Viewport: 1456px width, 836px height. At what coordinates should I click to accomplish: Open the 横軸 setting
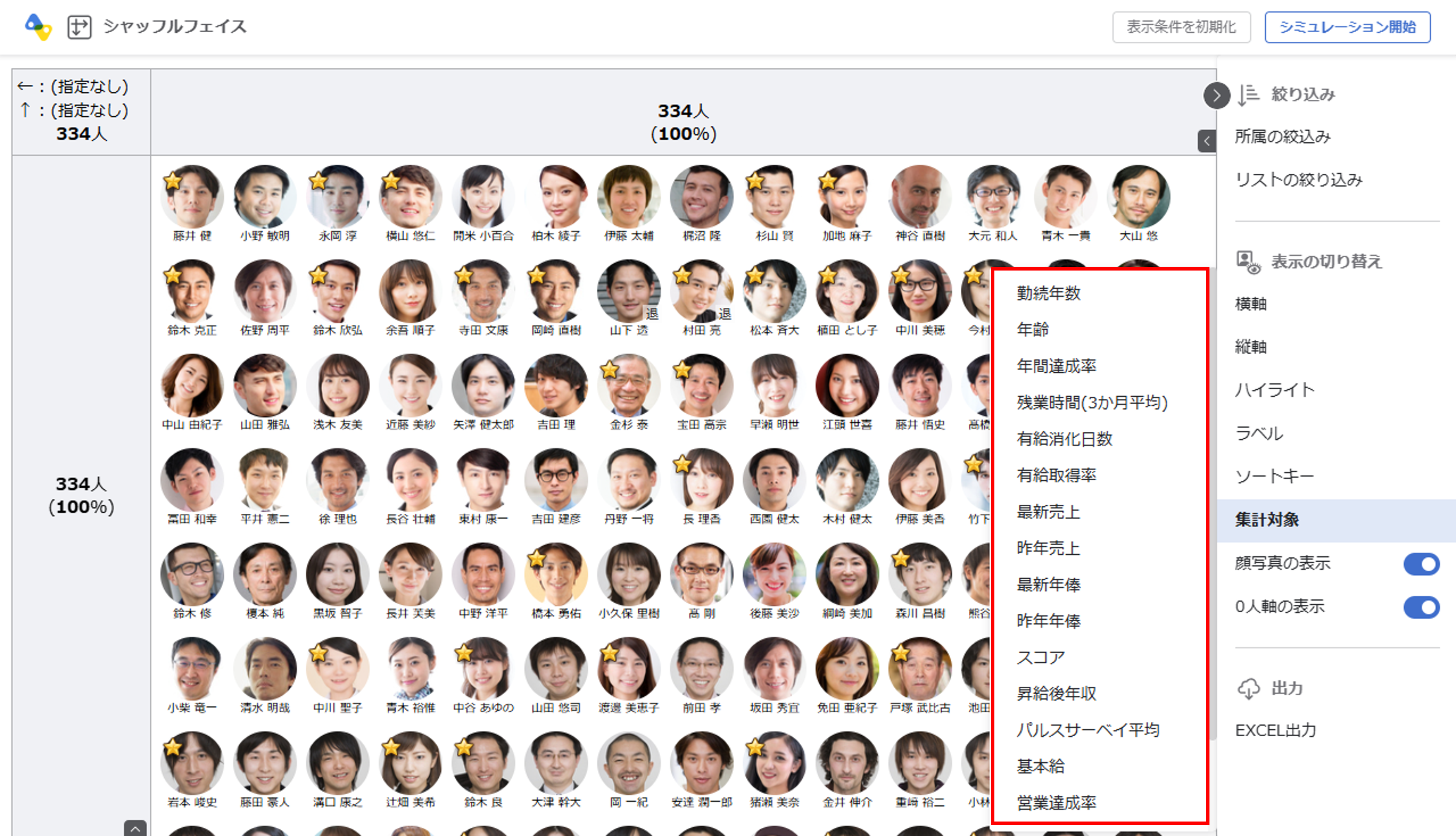click(1250, 304)
